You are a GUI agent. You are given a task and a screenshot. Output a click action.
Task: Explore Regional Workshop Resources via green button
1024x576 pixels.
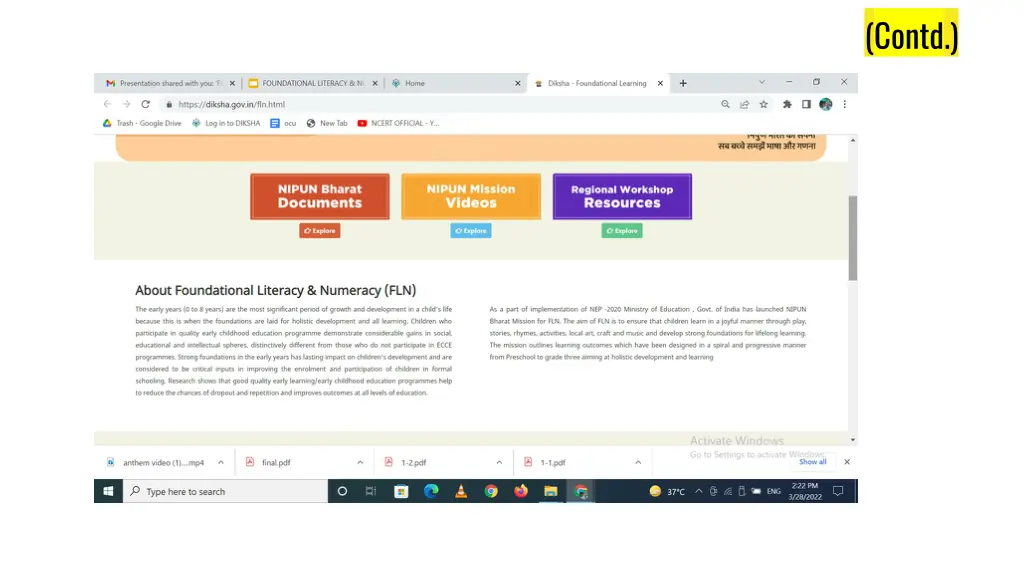click(622, 231)
